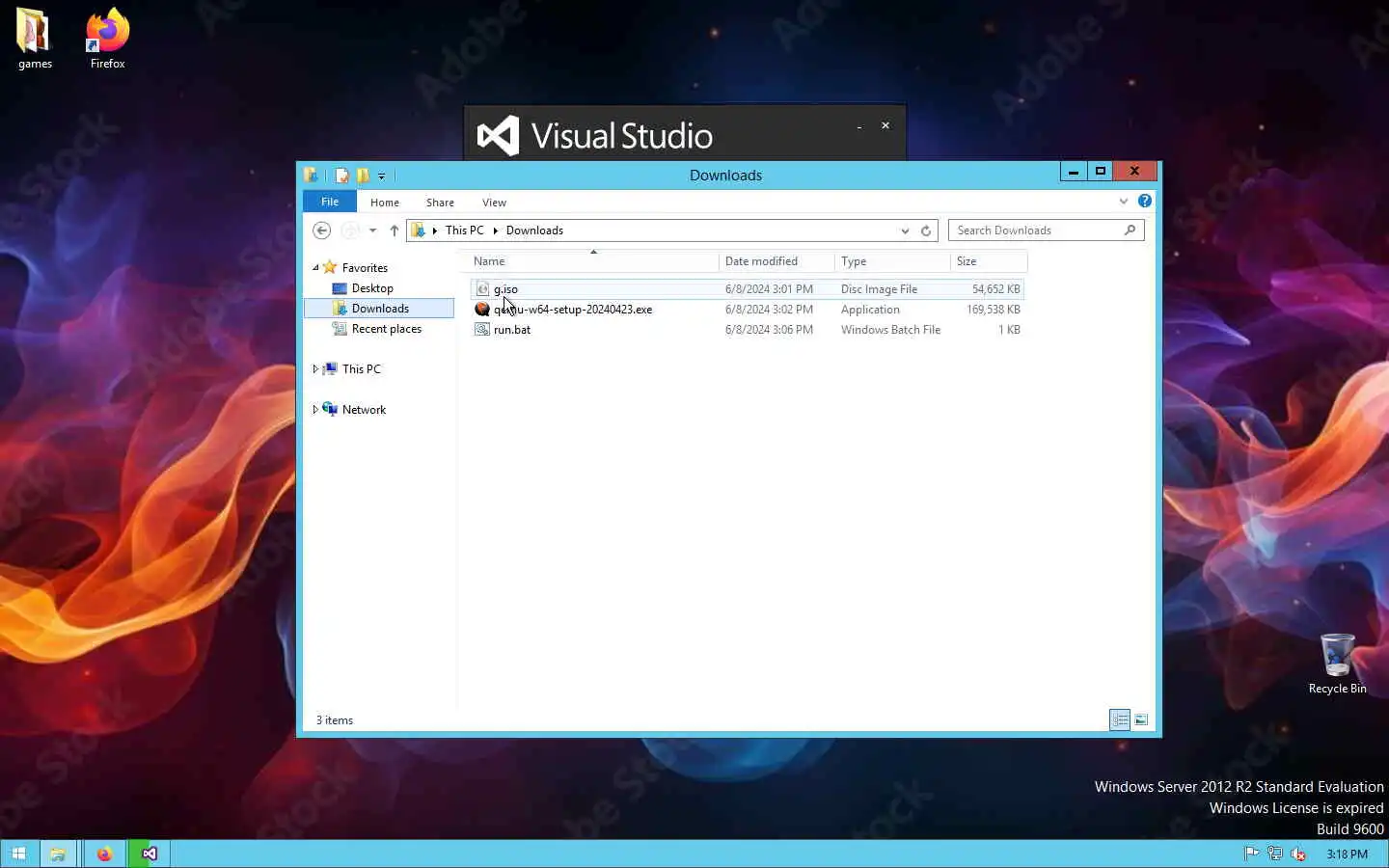The image size is (1389, 868).
Task: Open the games folder on desktop
Action: tap(35, 39)
